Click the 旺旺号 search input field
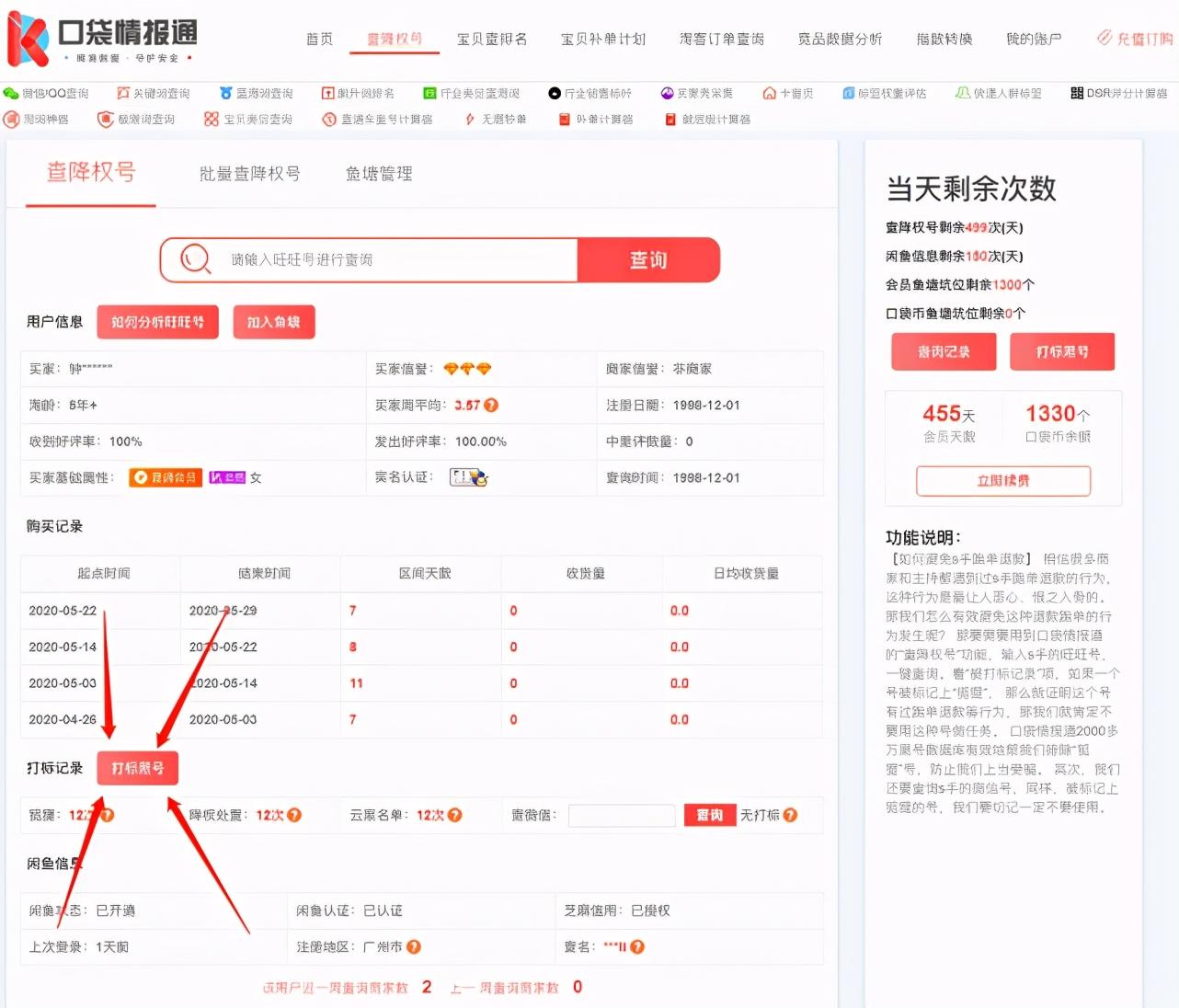Viewport: 1179px width, 1008px height. [x=368, y=260]
